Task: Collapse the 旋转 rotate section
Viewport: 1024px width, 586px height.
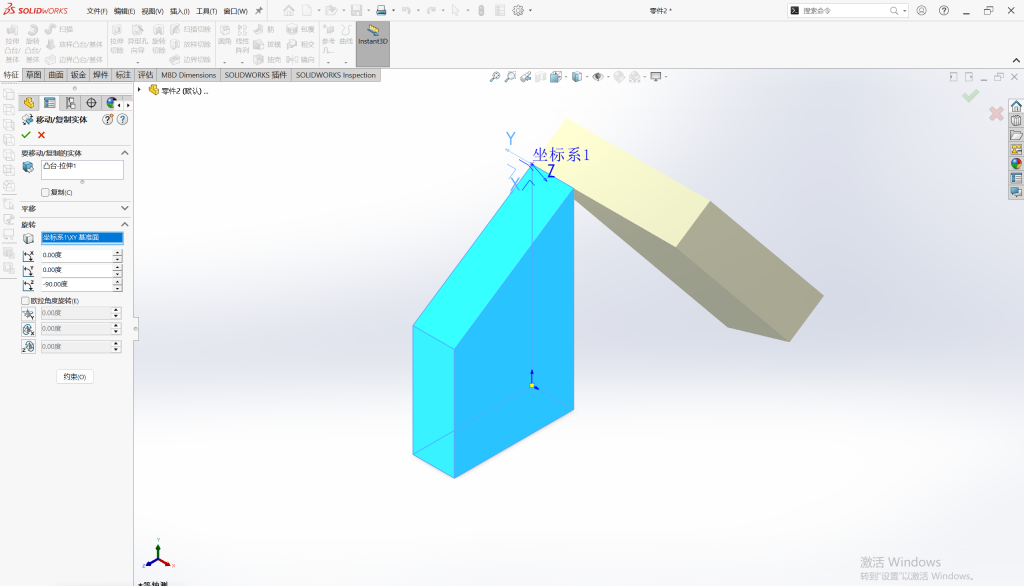Action: 125,224
